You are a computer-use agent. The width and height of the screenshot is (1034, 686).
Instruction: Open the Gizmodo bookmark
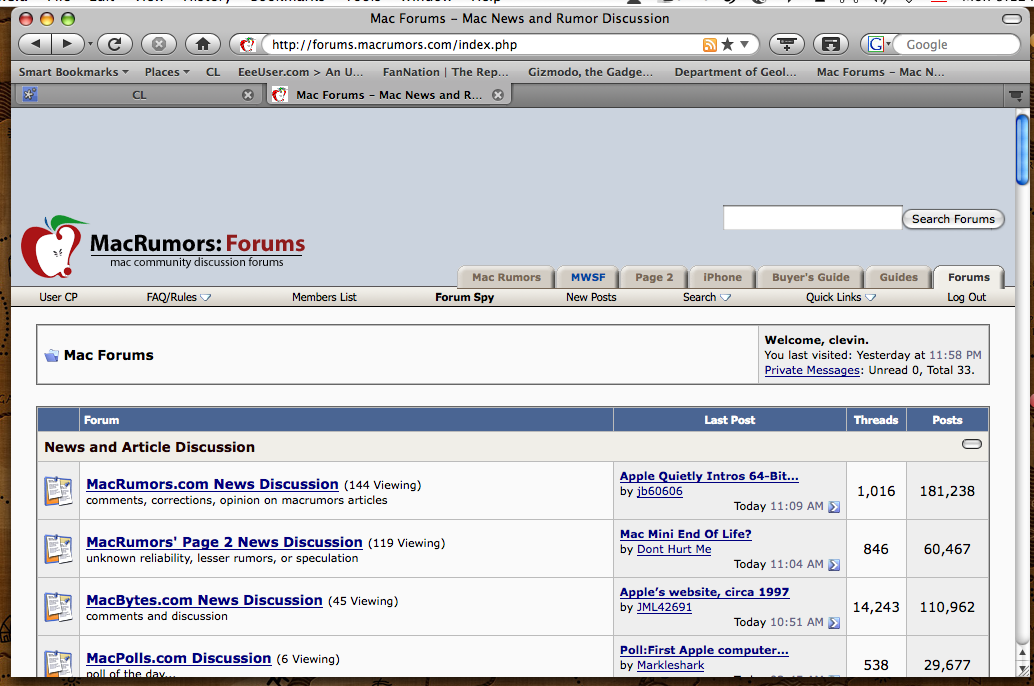tap(590, 72)
